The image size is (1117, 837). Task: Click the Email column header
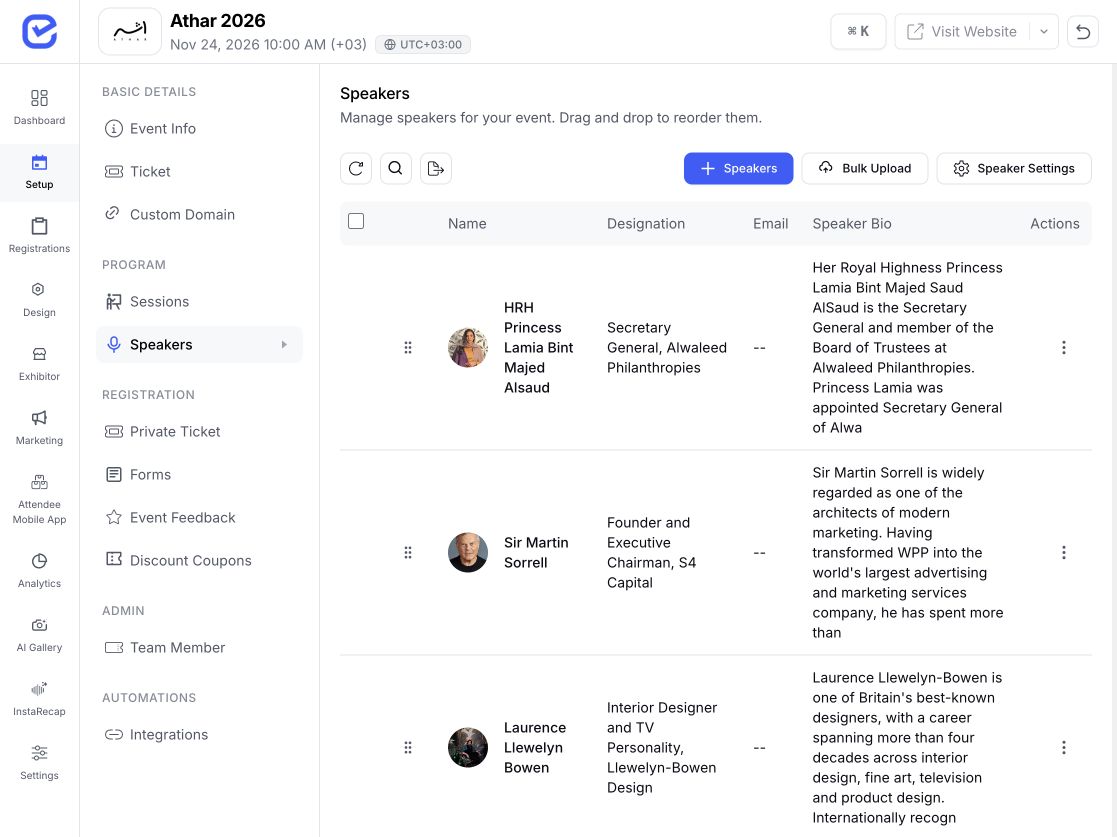coord(771,224)
